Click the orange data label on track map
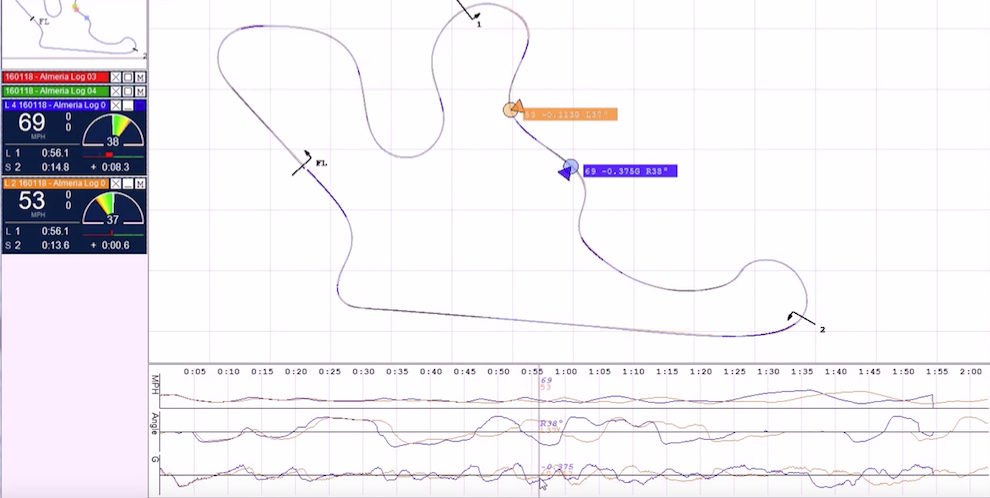 click(569, 115)
